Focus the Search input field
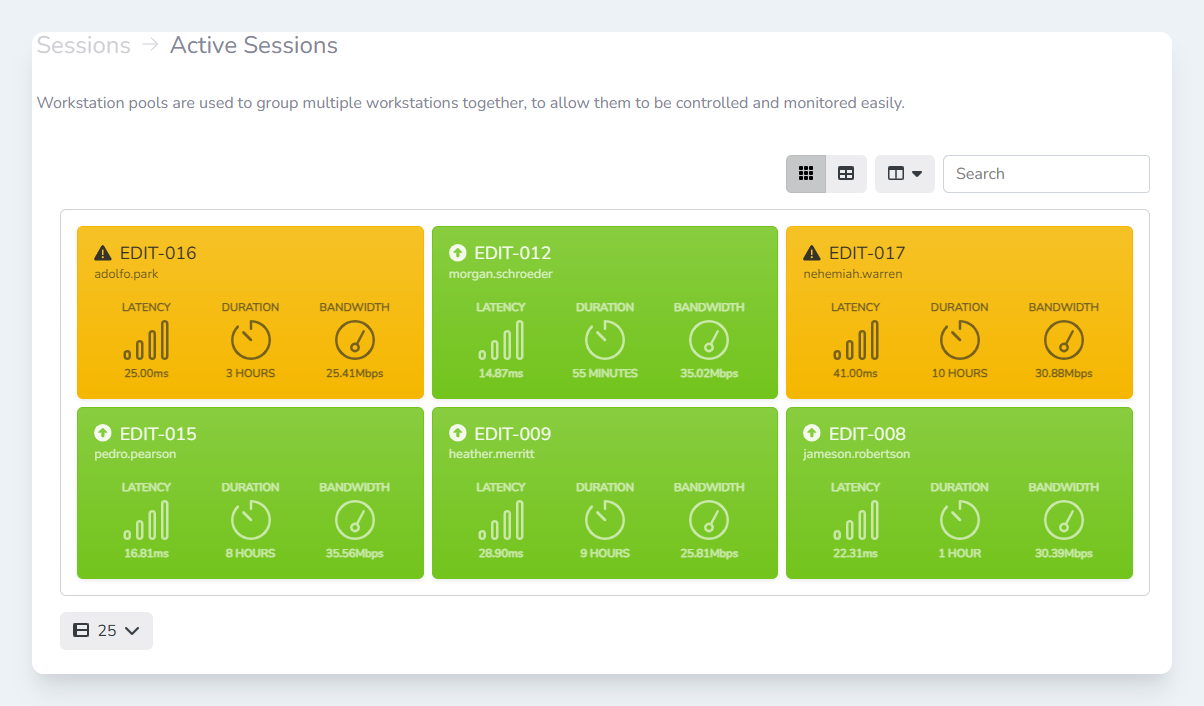 click(1045, 174)
